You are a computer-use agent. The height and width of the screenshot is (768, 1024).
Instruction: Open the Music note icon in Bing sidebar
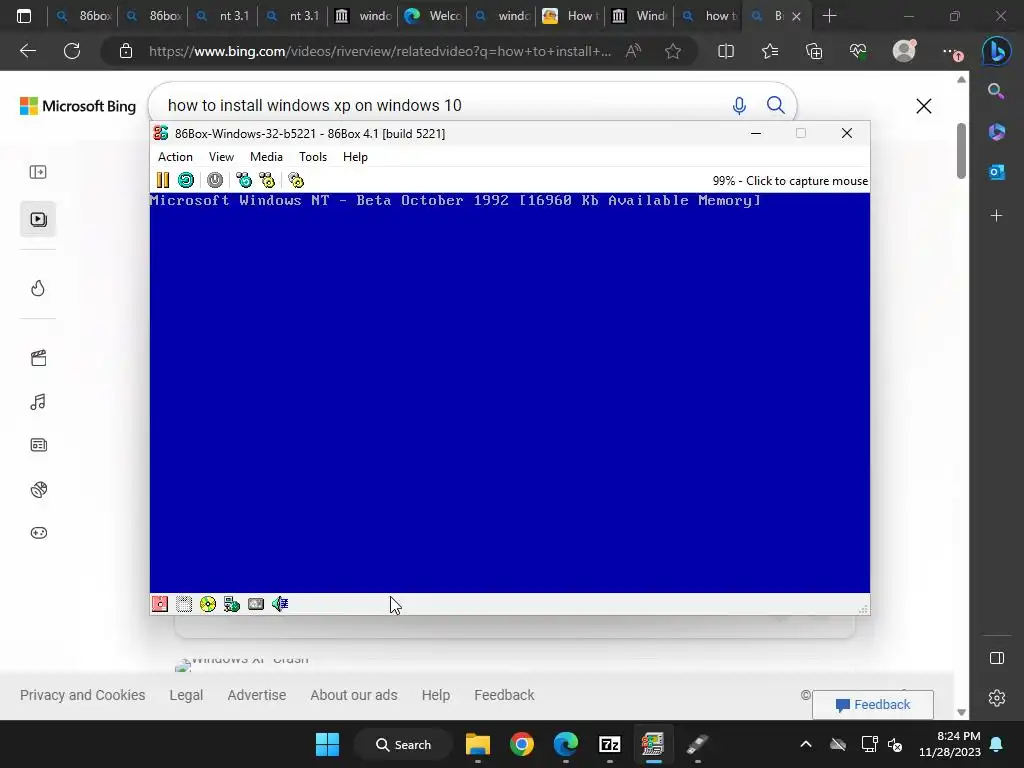(38, 402)
